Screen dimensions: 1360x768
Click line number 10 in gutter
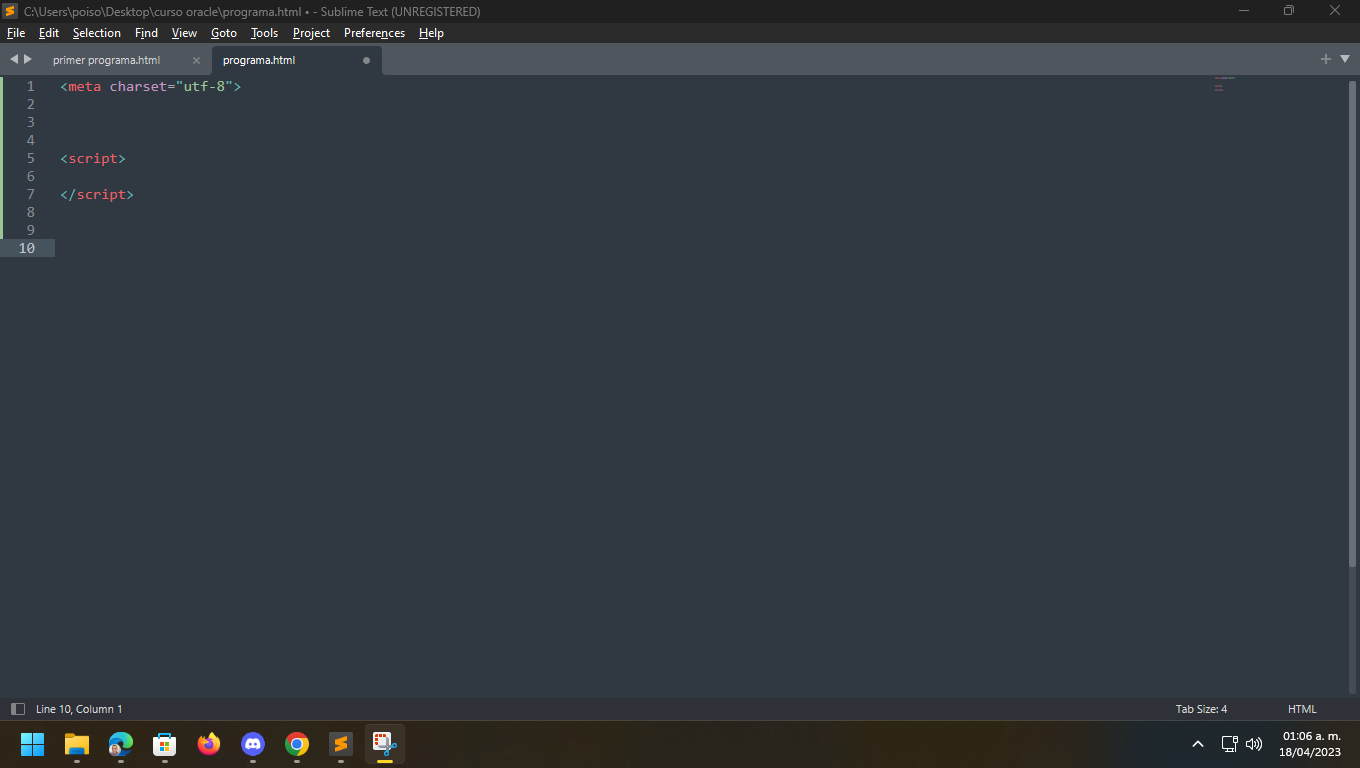click(26, 248)
